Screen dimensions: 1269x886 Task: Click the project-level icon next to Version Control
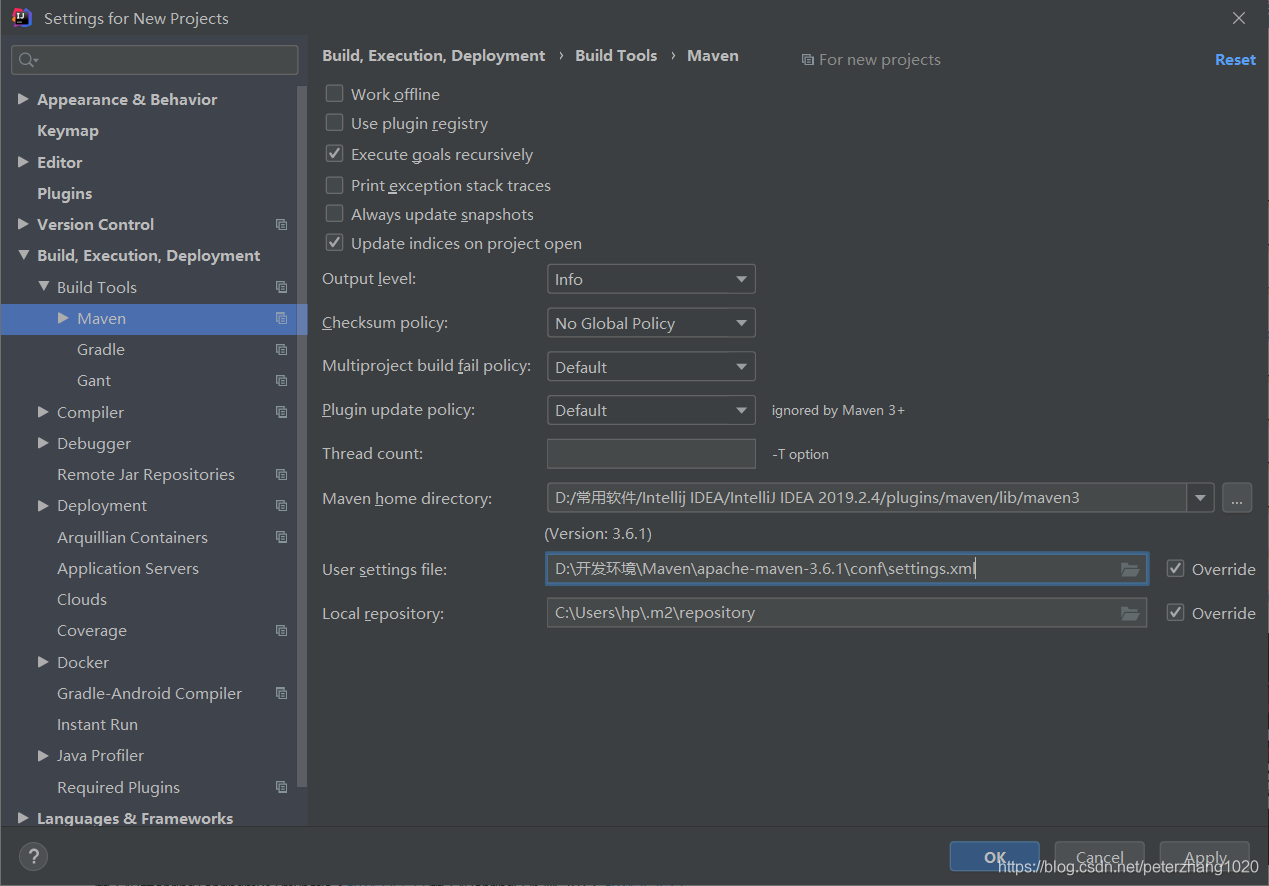(281, 225)
